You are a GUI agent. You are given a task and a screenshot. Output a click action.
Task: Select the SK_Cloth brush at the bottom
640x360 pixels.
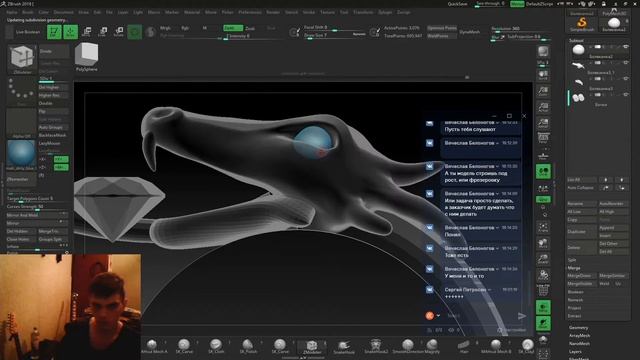coord(216,346)
